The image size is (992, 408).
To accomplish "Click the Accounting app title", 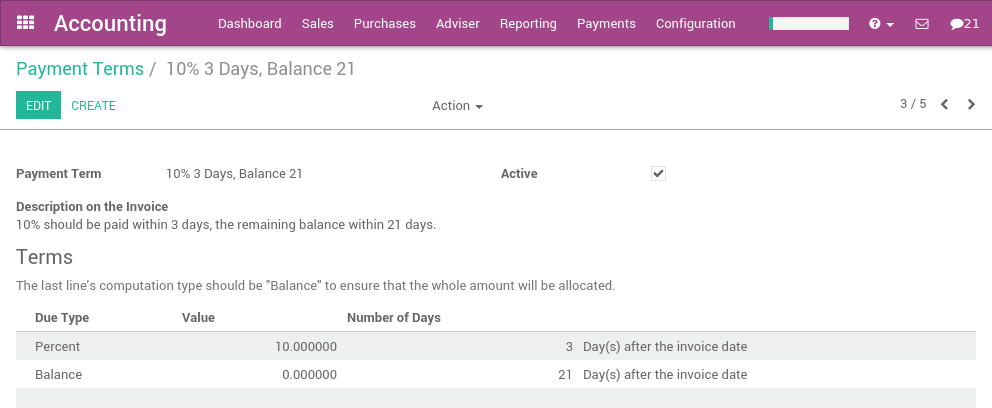I will pyautogui.click(x=110, y=23).
